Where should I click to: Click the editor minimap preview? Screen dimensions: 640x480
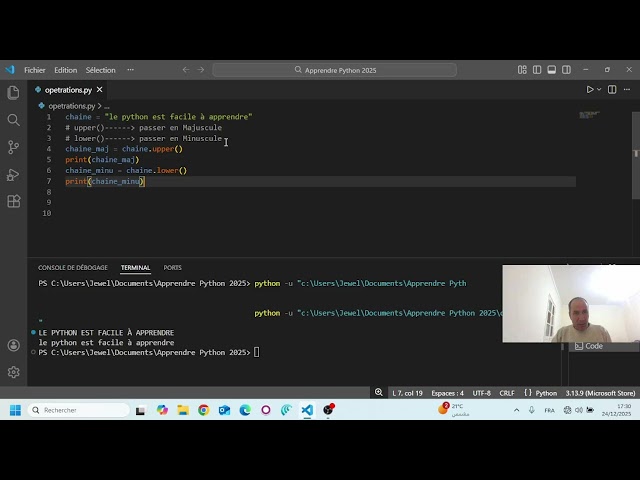[589, 115]
